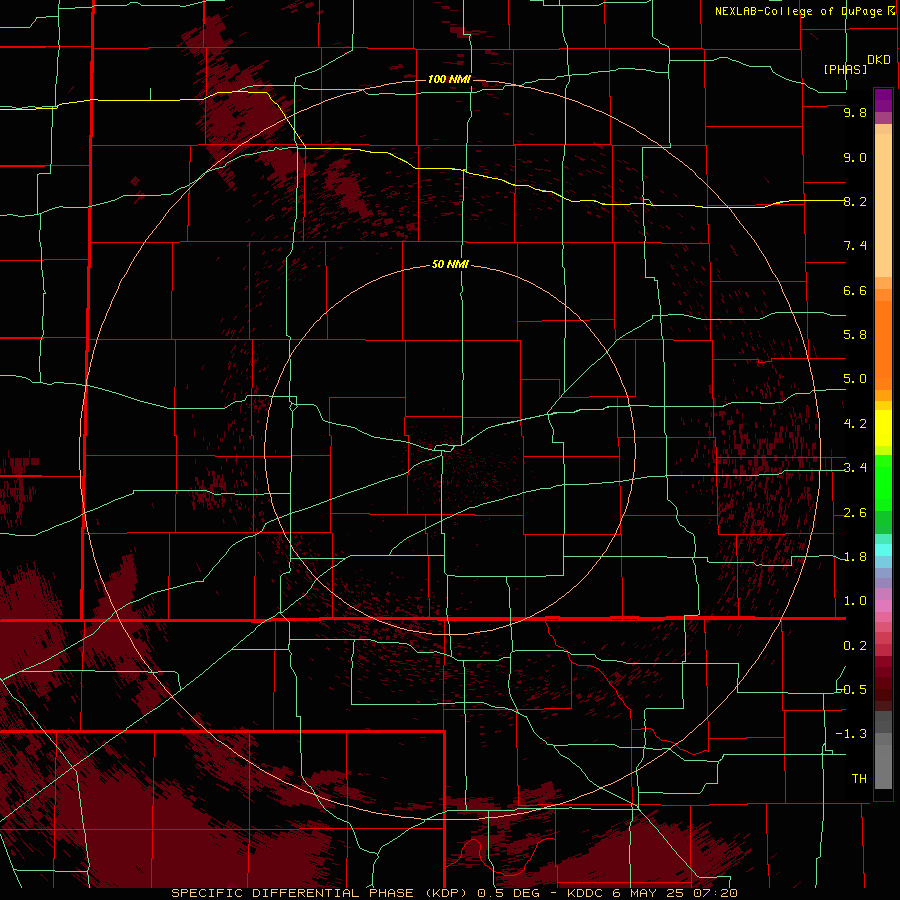Click the -0.5 scale value

tap(851, 690)
